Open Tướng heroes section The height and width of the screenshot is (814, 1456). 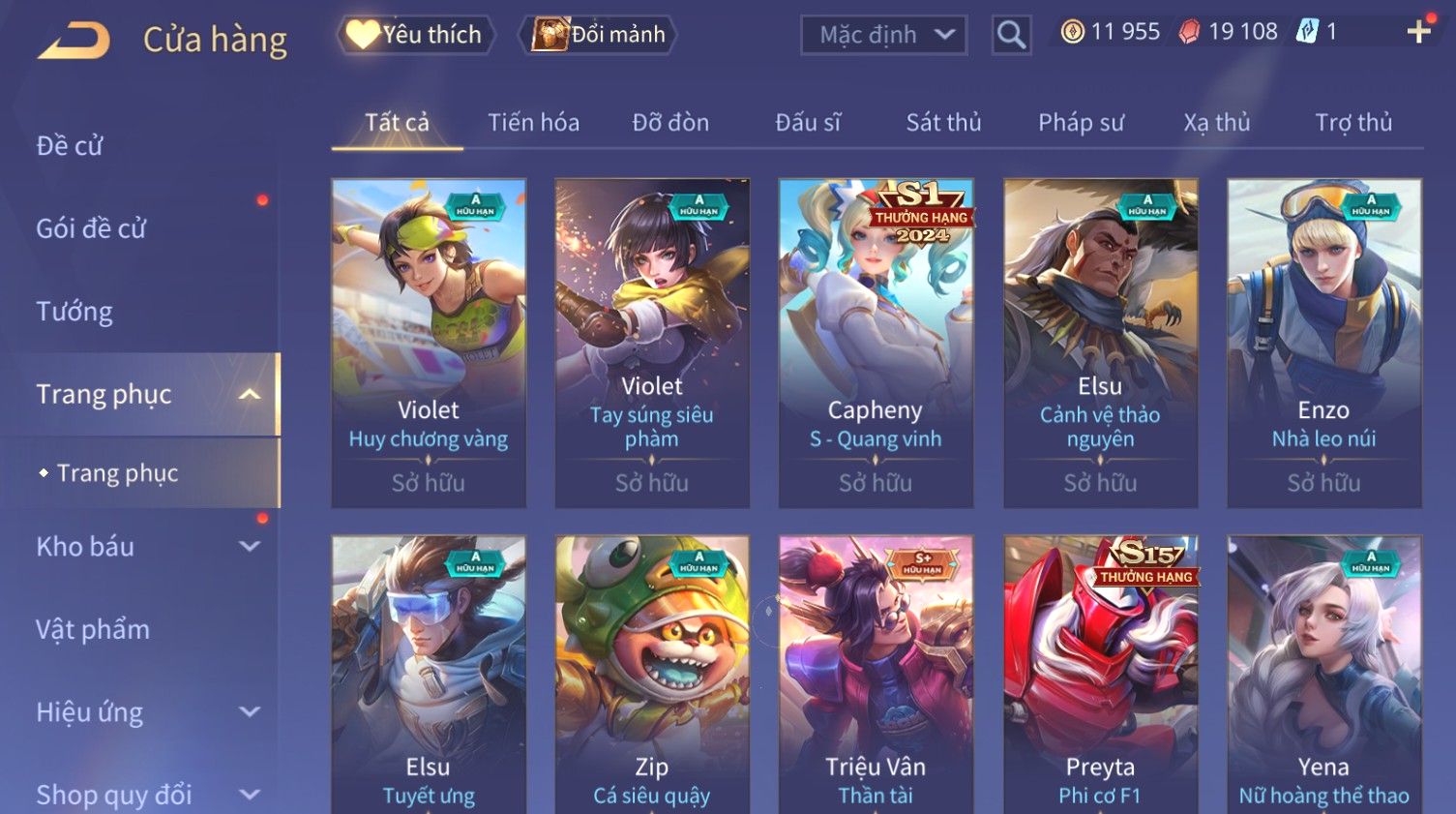tap(74, 312)
